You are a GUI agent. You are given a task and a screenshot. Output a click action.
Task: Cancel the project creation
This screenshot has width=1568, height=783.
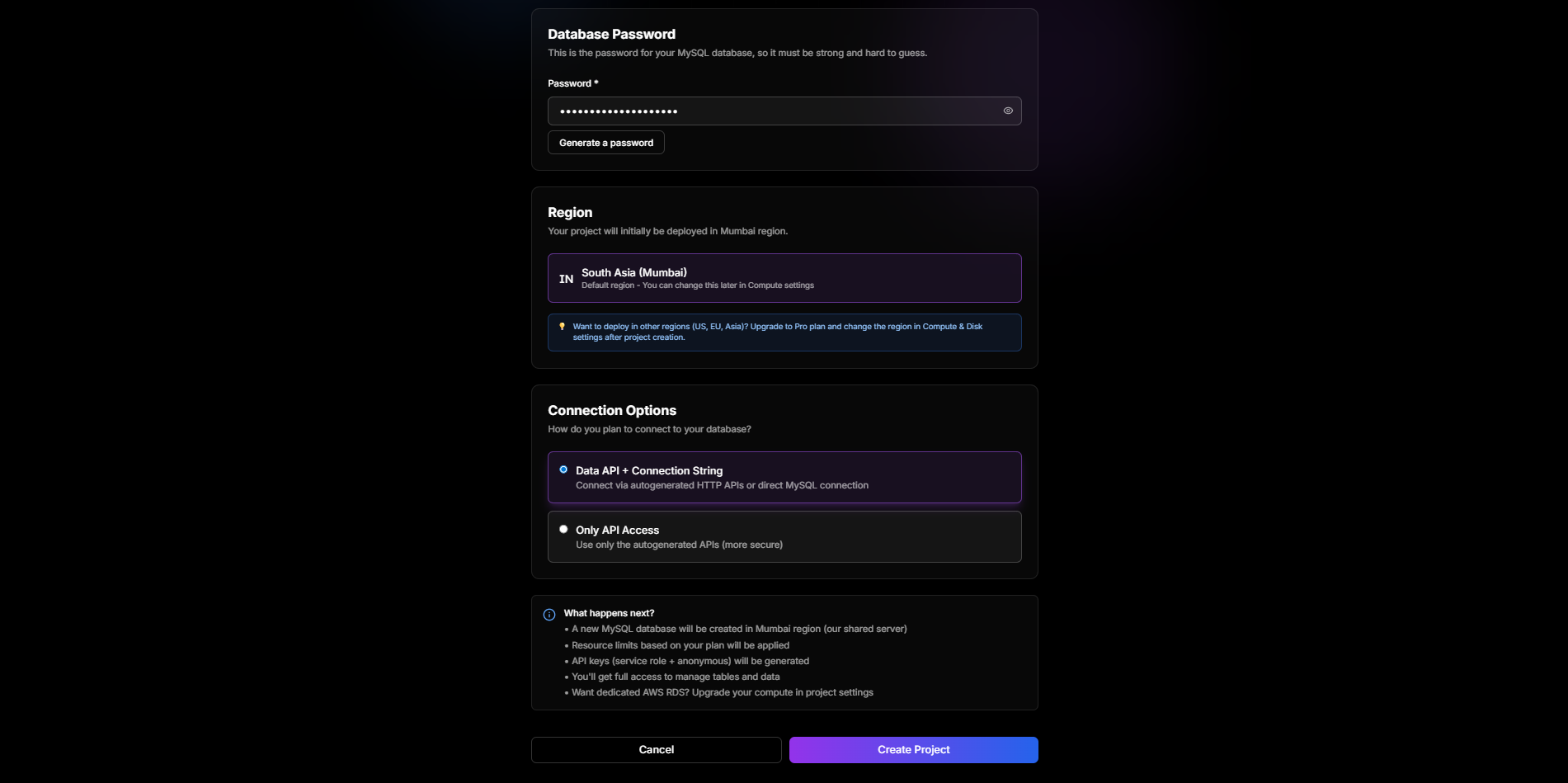(656, 750)
